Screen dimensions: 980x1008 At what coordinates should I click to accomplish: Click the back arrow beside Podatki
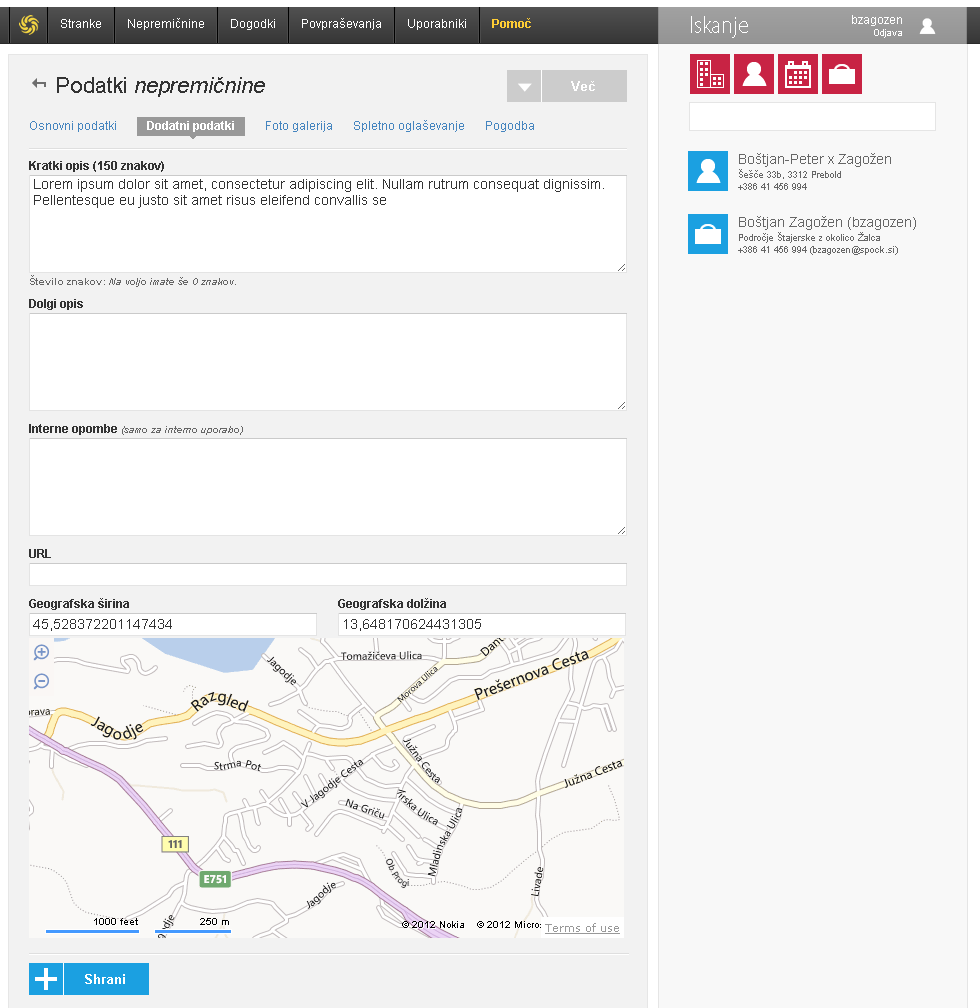(39, 84)
